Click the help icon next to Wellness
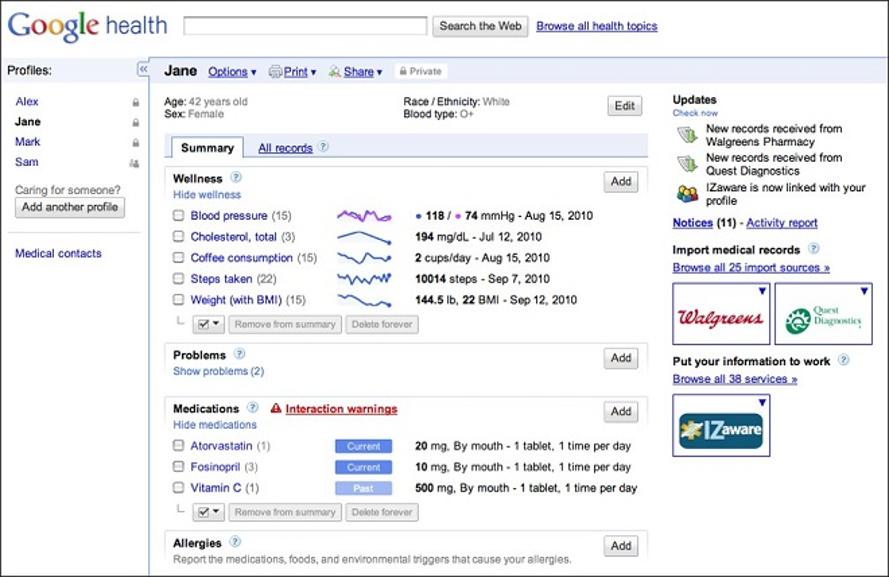Screen dimensions: 889x577 [x=236, y=177]
